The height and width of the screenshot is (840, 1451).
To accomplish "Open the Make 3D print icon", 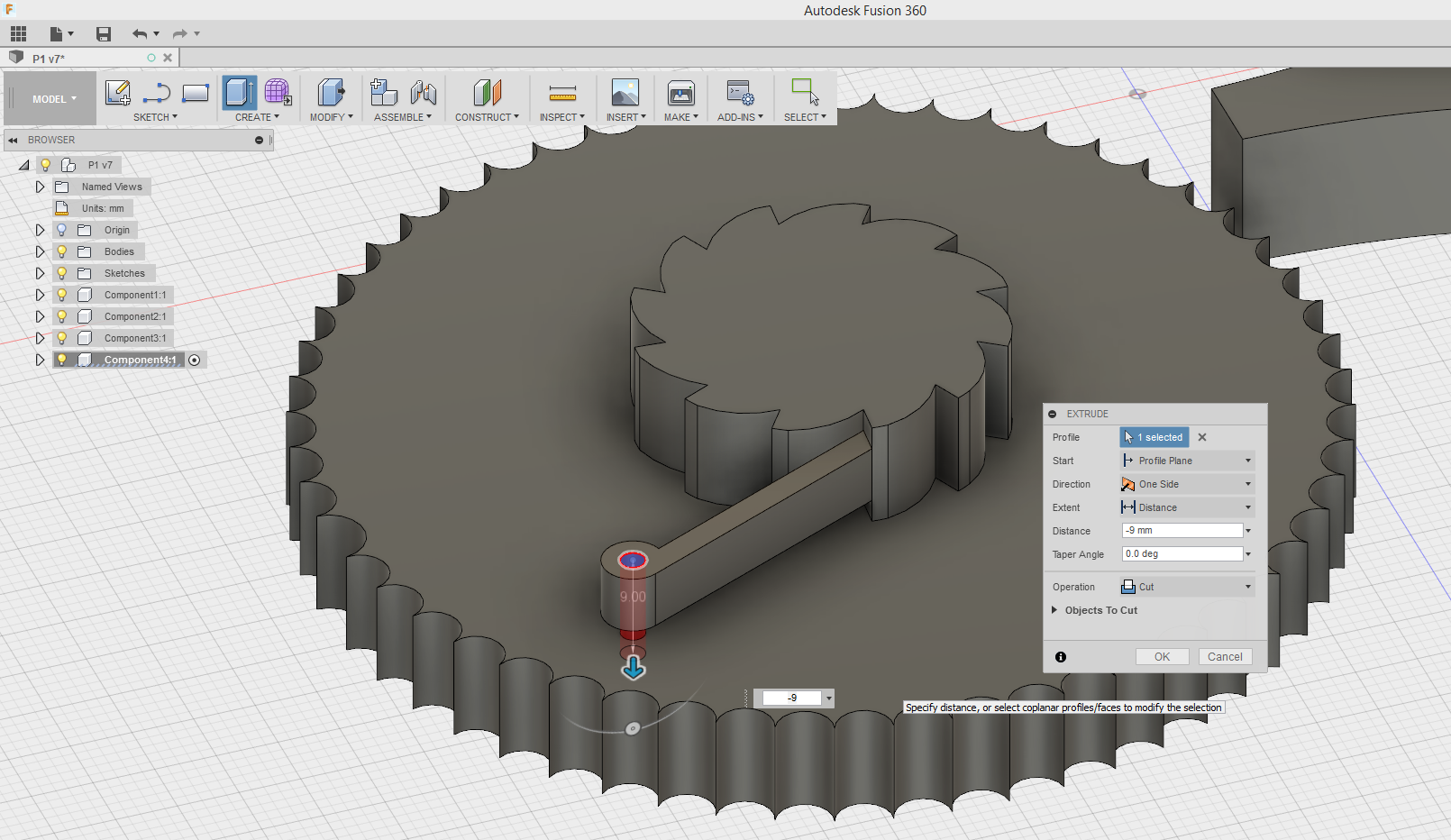I will point(681,92).
